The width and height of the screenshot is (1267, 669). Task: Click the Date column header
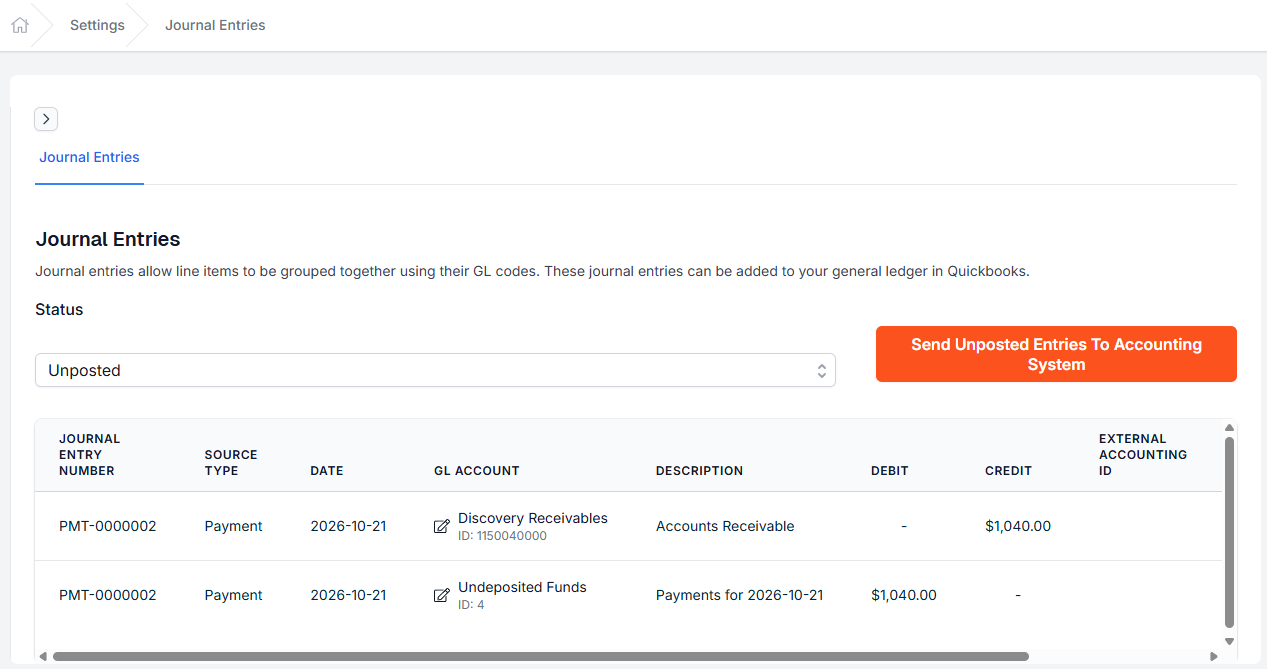[x=327, y=471]
